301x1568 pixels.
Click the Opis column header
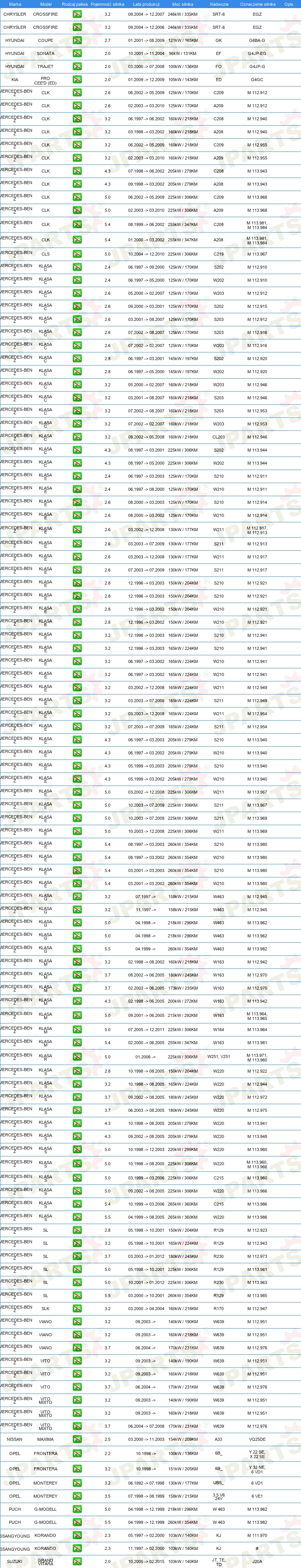point(288,4)
